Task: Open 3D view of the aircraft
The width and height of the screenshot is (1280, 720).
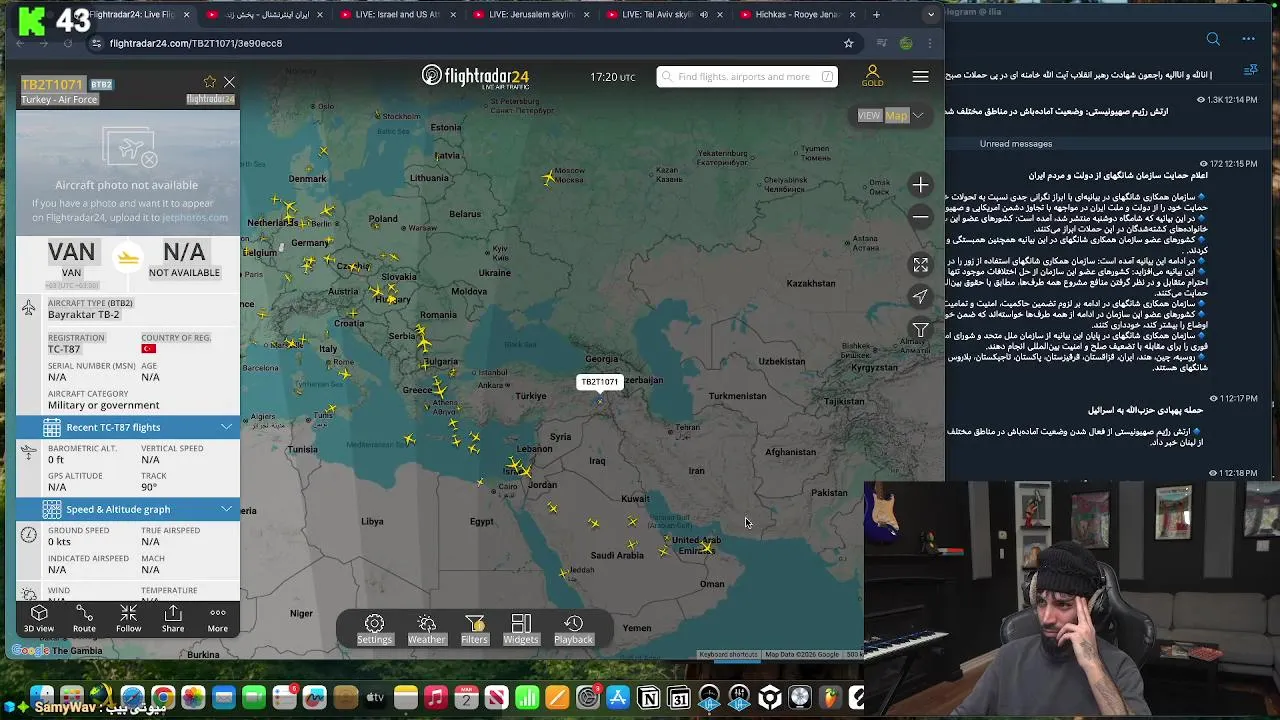Action: pyautogui.click(x=39, y=619)
